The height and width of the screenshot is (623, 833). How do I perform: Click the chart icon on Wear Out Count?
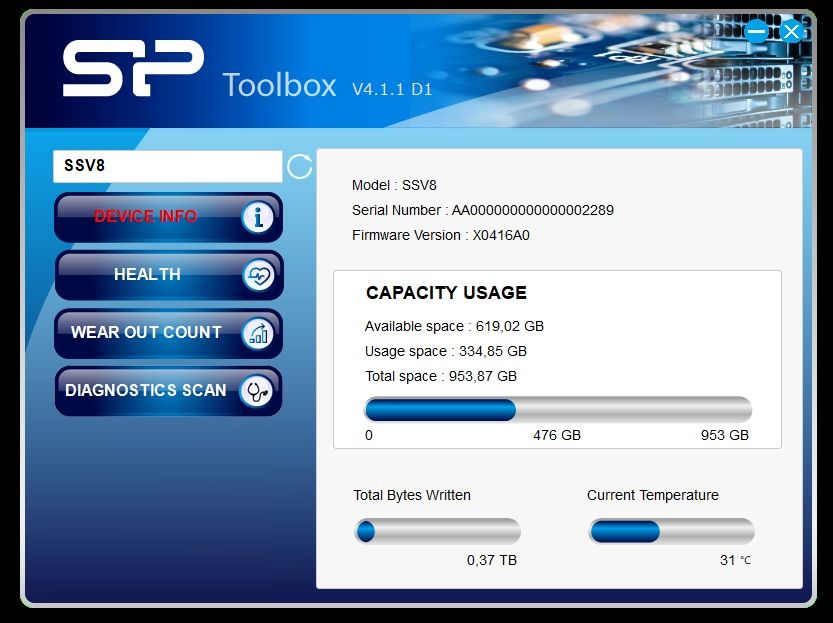258,334
